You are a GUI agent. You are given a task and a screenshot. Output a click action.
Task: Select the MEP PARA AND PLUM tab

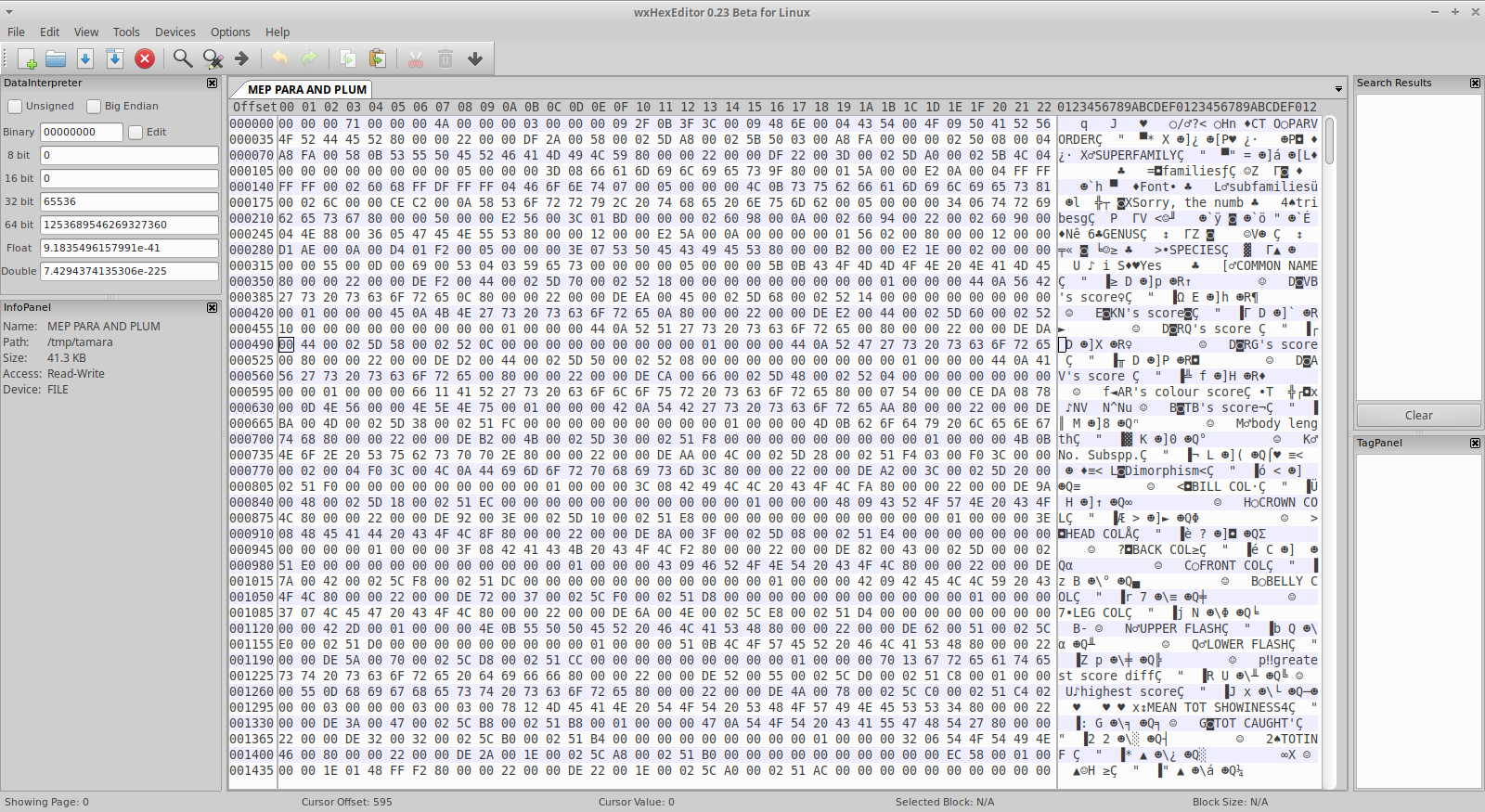click(x=307, y=89)
